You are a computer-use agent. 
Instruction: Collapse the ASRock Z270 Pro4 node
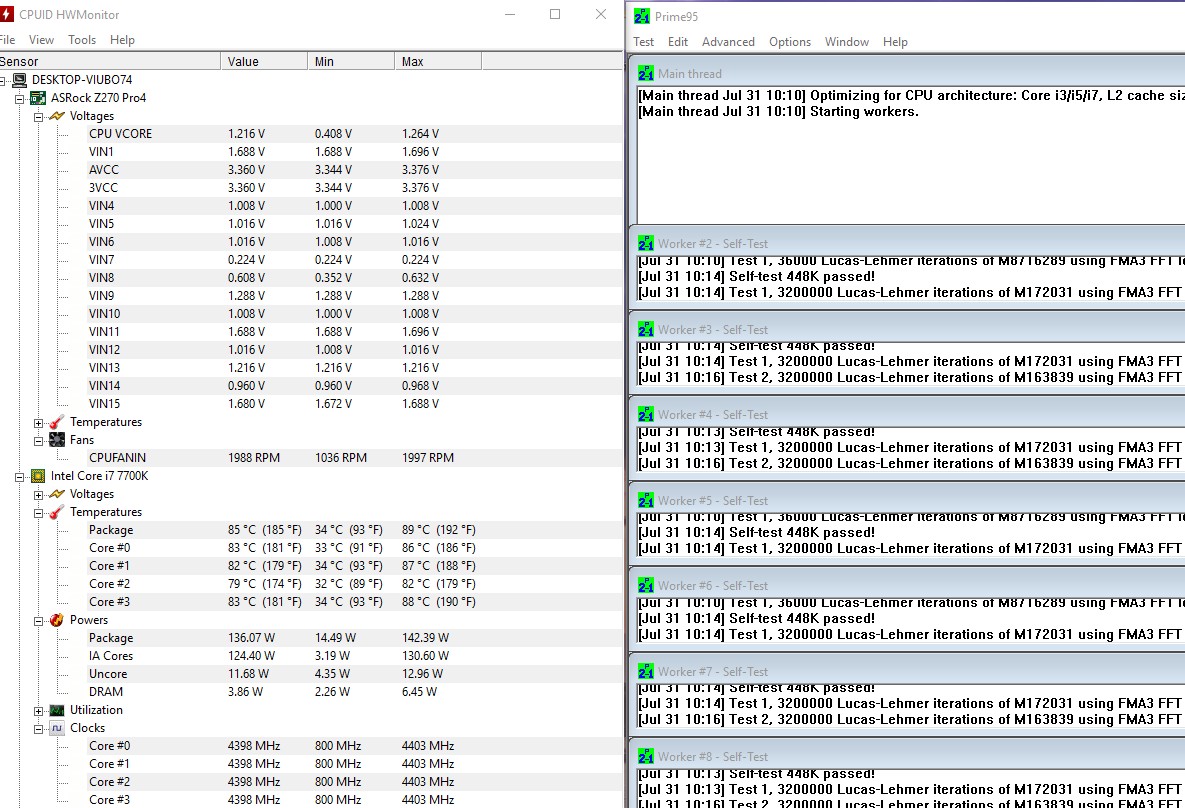tap(20, 98)
